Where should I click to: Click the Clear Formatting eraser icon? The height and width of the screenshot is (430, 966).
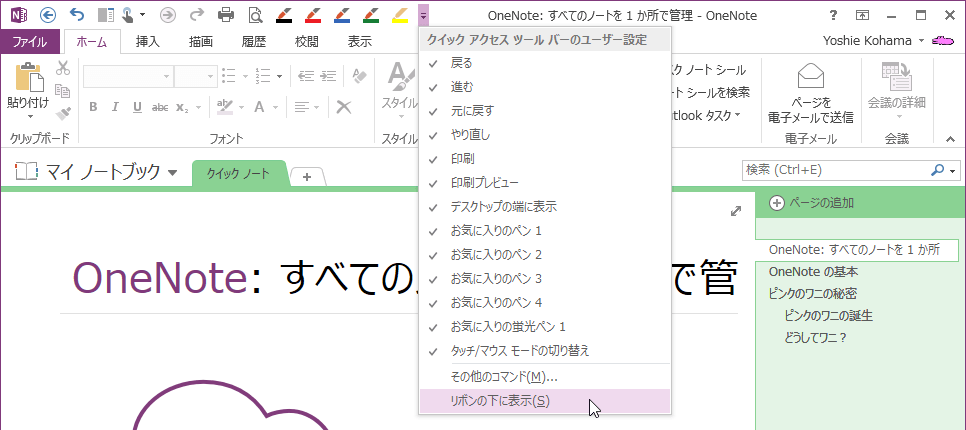point(359,76)
